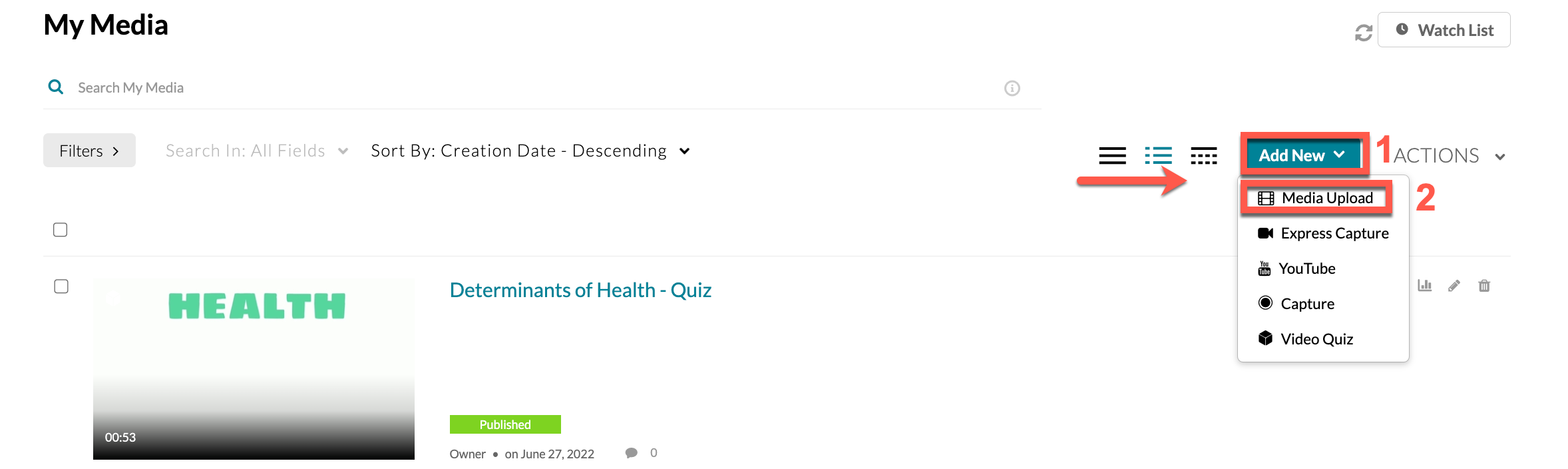The width and height of the screenshot is (1568, 469).
Task: Open analytics for Determinants of Health quiz
Action: tap(1424, 286)
